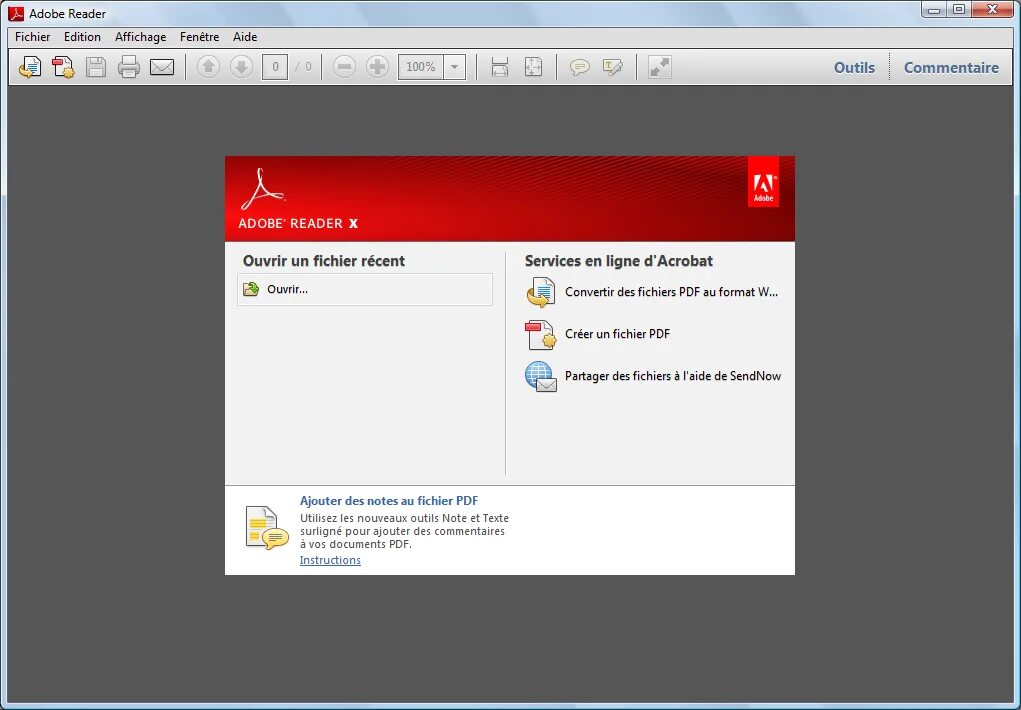Click the Convertir des fichiers PDF icon
This screenshot has height=710, width=1021.
tap(540, 292)
